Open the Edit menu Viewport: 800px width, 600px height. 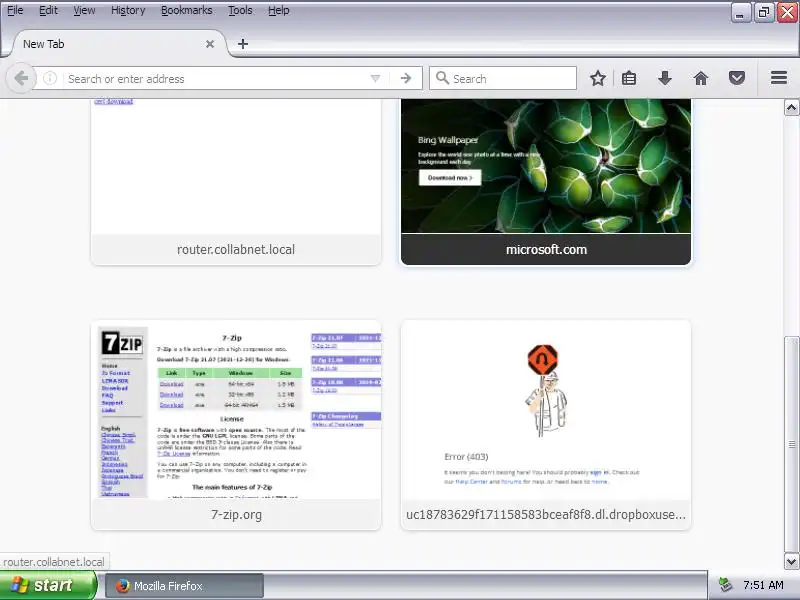click(x=48, y=10)
